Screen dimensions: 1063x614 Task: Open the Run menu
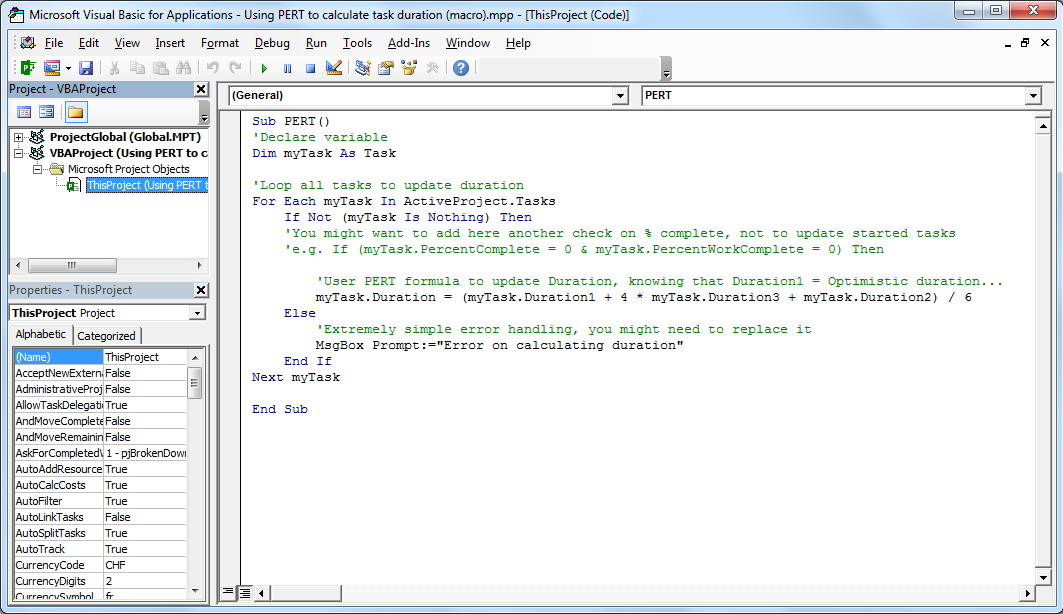tap(316, 43)
